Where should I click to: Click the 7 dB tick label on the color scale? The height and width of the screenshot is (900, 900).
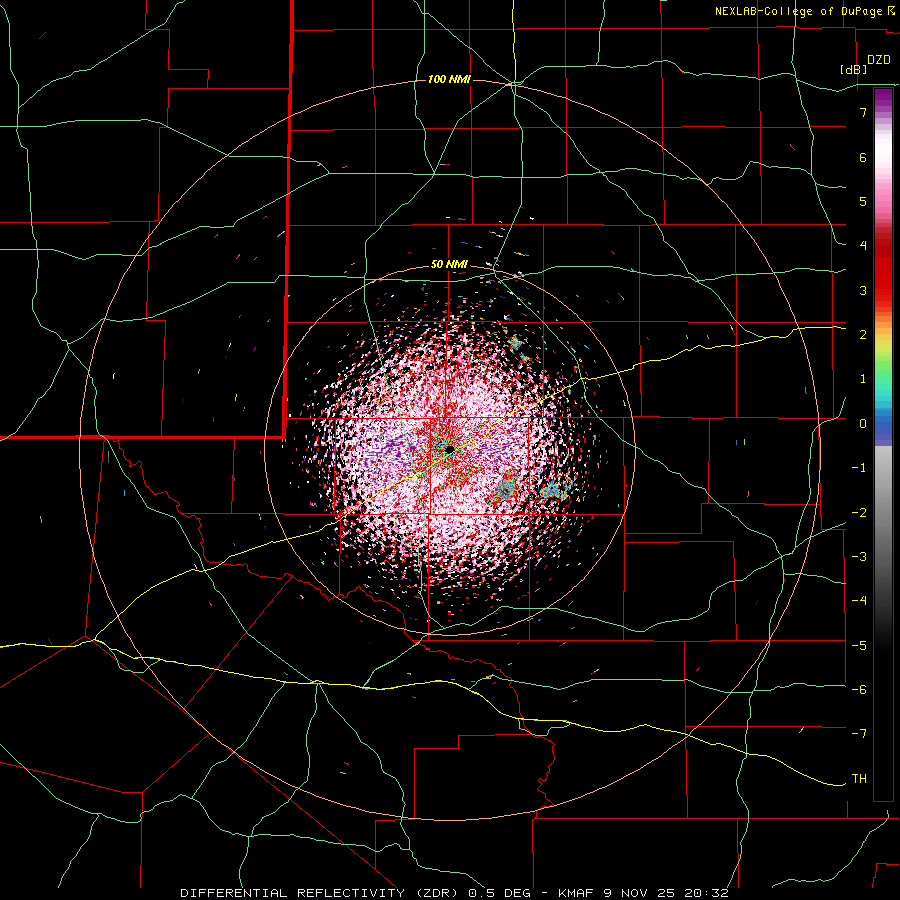[863, 112]
